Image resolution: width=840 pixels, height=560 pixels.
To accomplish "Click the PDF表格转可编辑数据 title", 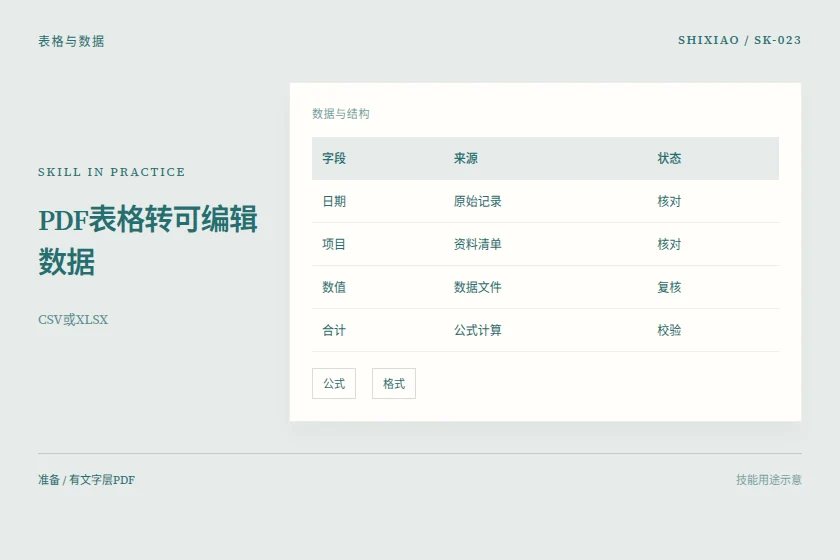I will coord(148,240).
